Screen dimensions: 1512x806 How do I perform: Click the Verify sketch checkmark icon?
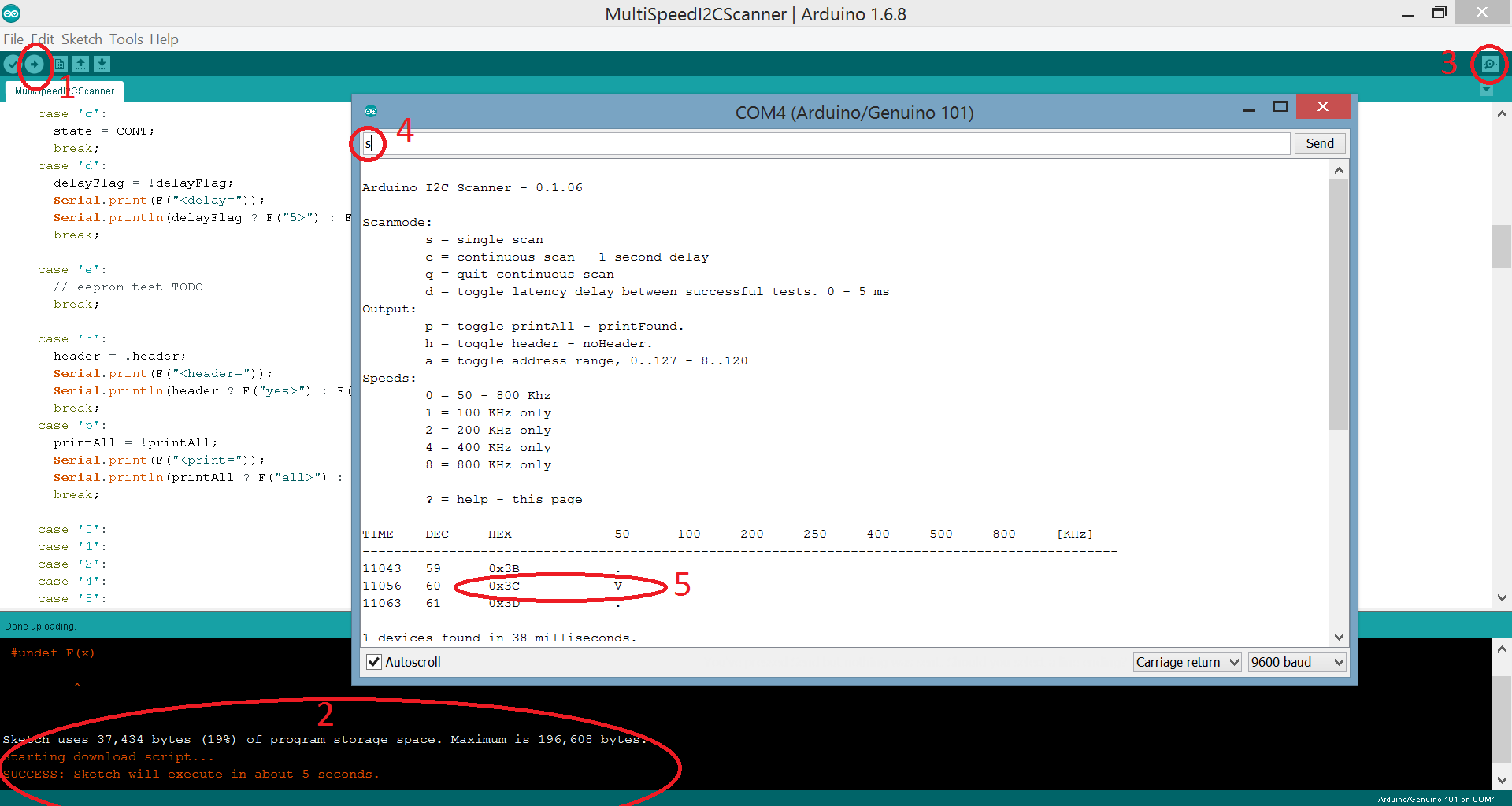pyautogui.click(x=11, y=64)
